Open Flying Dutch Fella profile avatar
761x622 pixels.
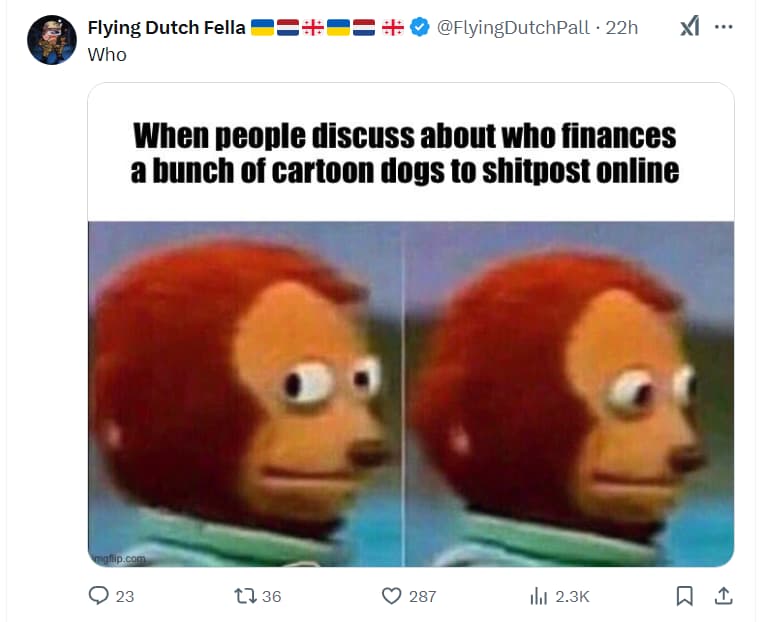52,40
